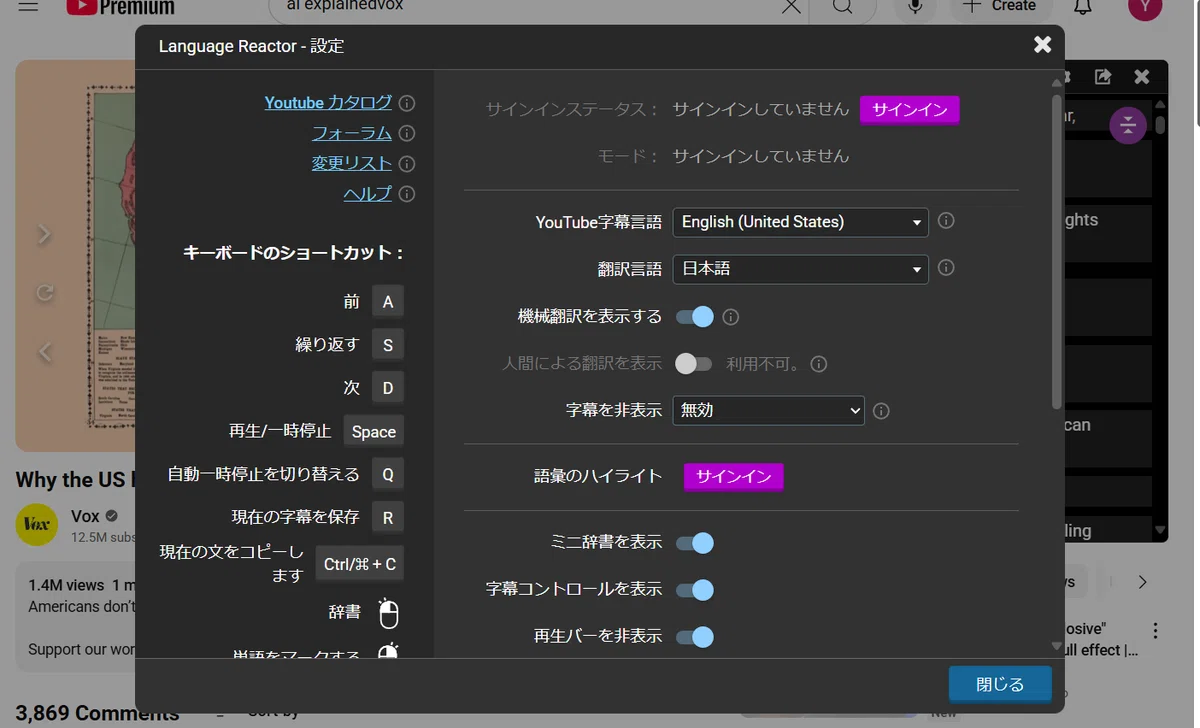This screenshot has width=1200, height=728.
Task: Click the settings dialog scrollbar up arrow
Action: click(x=1057, y=82)
